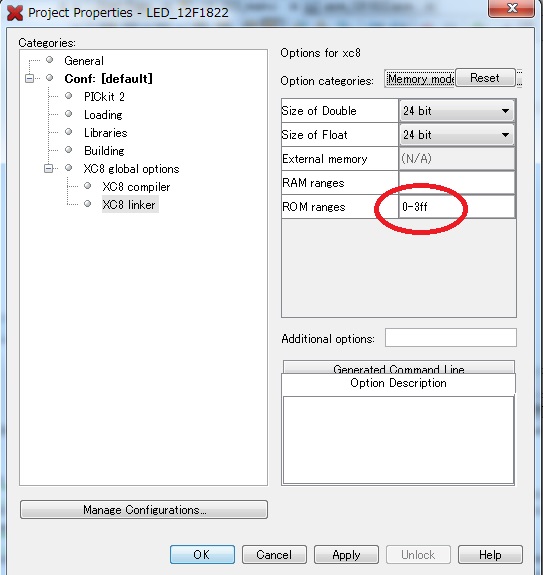Screen dimensions: 543x575
Task: Open the Size of Float dropdown
Action: [x=457, y=135]
